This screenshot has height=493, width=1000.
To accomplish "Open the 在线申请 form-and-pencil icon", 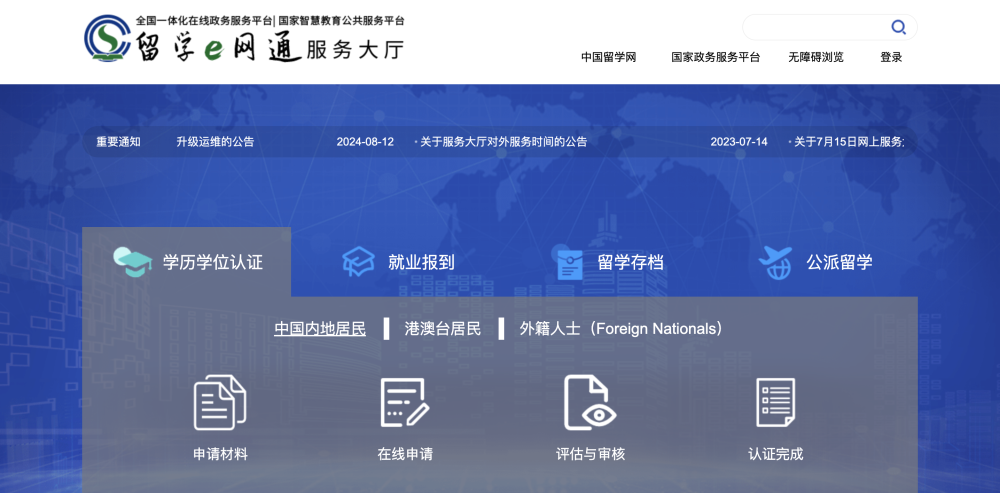I will 405,402.
